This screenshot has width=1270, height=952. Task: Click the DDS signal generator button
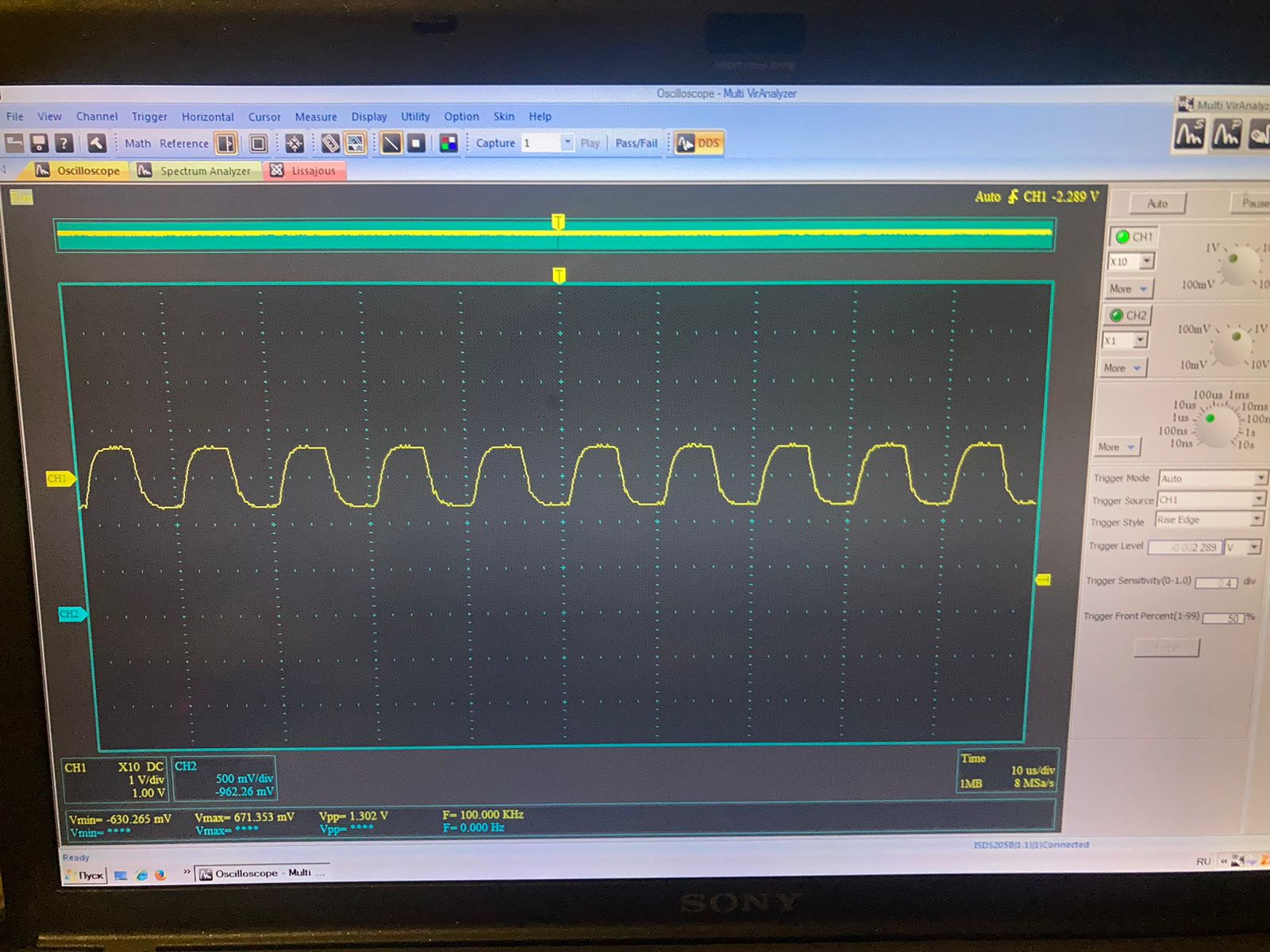[698, 144]
